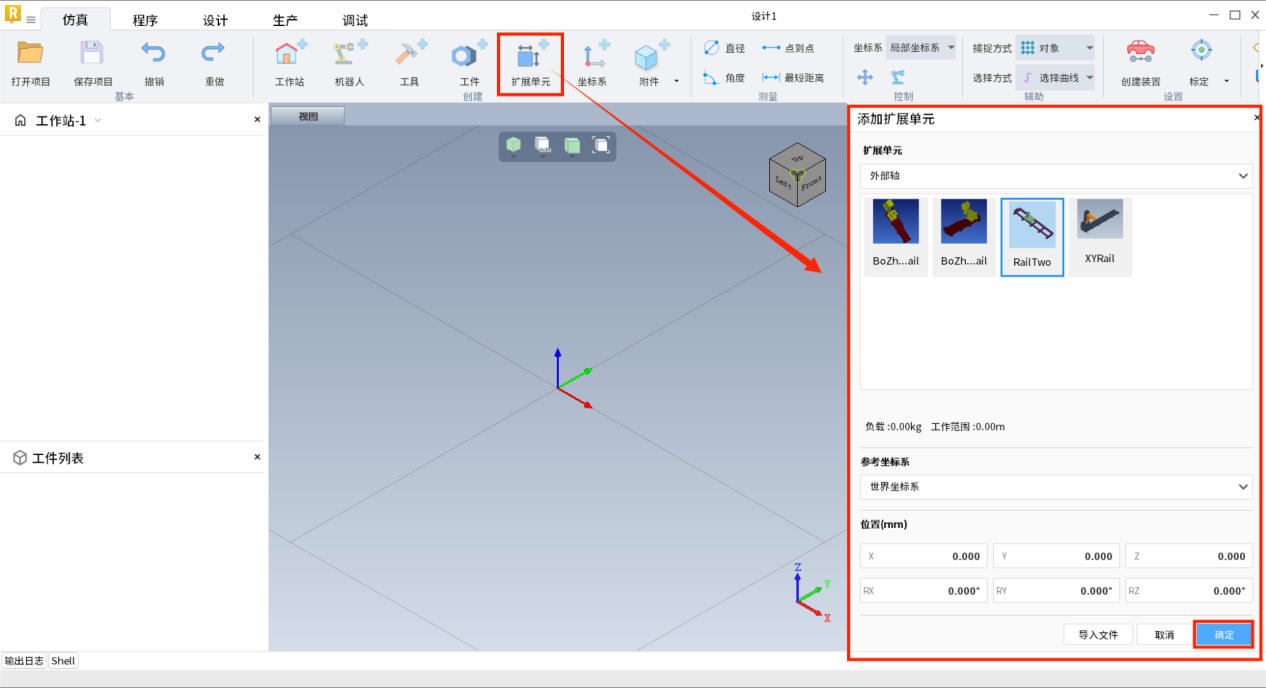Click the X position input field
This screenshot has height=688, width=1266.
(923, 557)
